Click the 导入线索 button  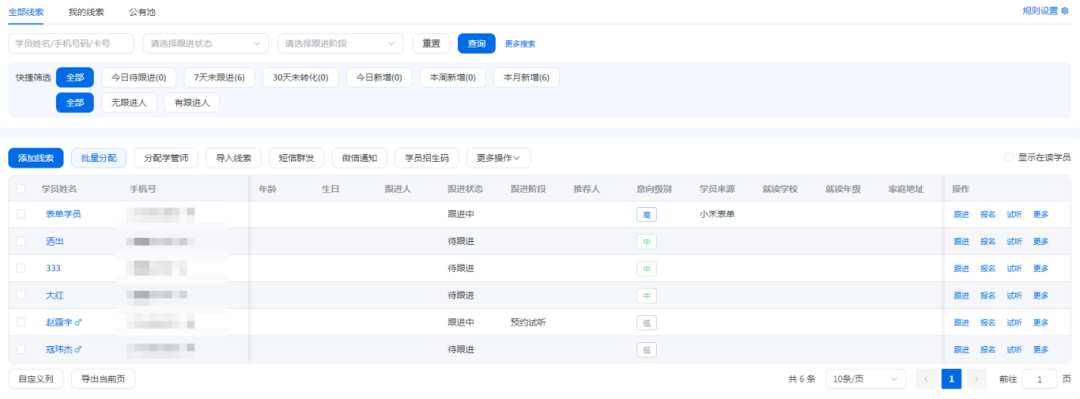click(x=233, y=158)
